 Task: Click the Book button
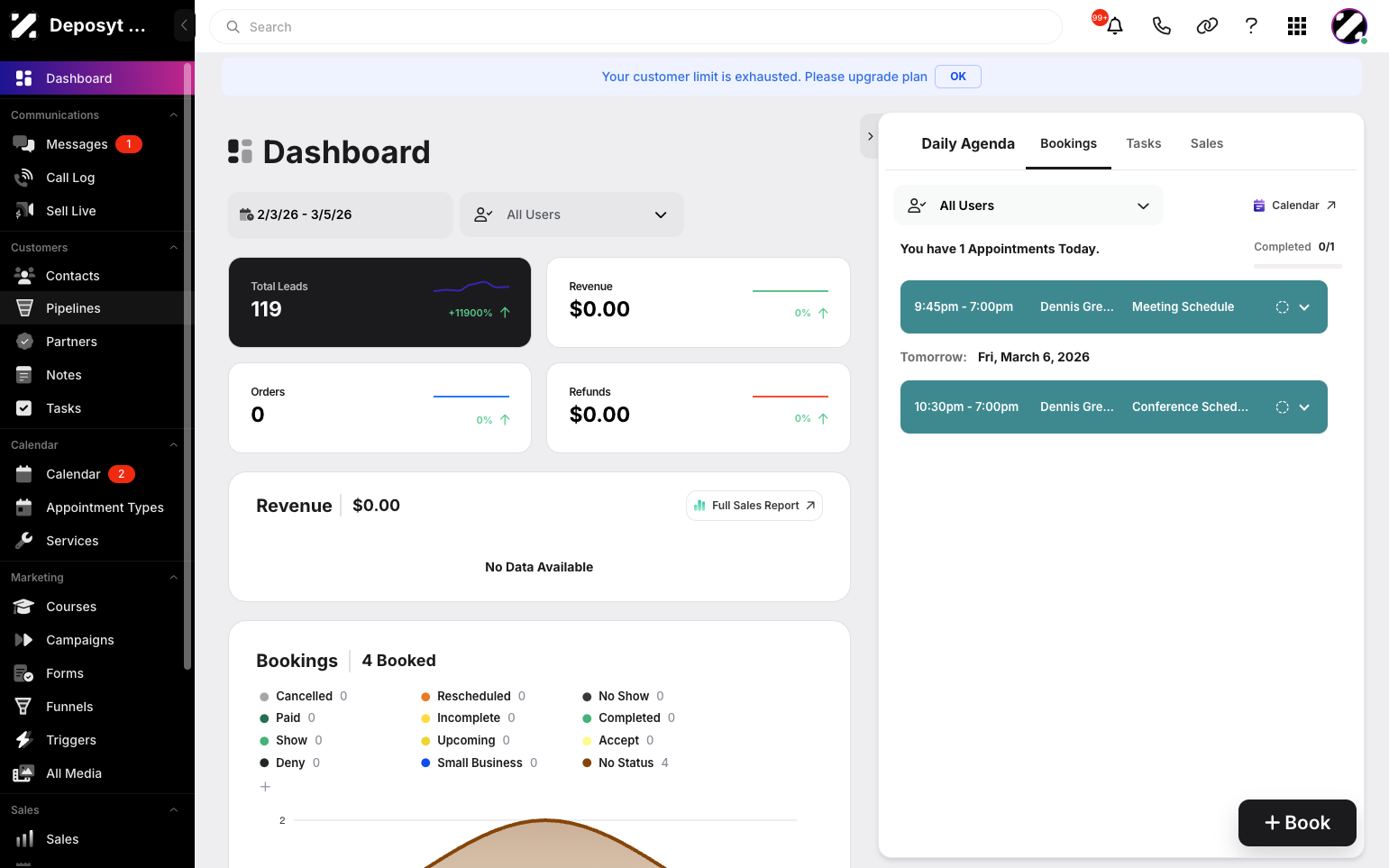(x=1297, y=823)
